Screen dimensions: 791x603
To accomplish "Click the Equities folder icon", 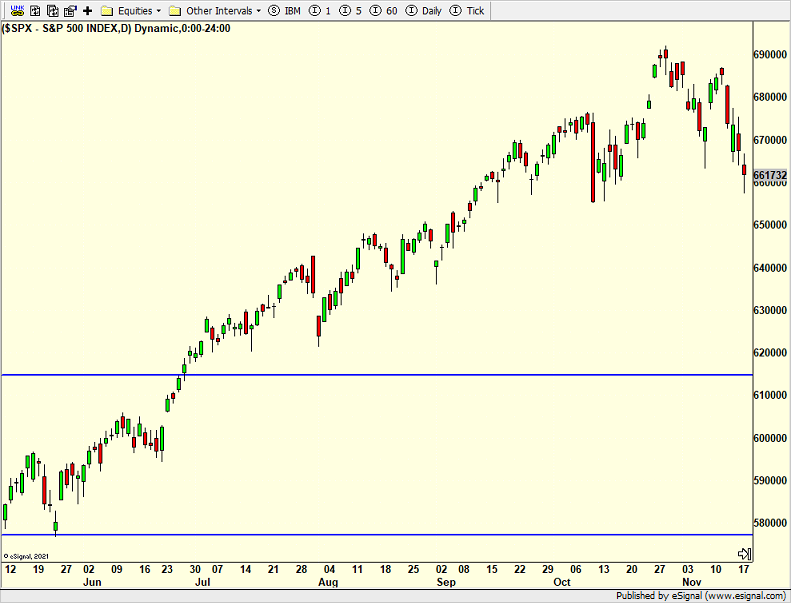I will [108, 10].
